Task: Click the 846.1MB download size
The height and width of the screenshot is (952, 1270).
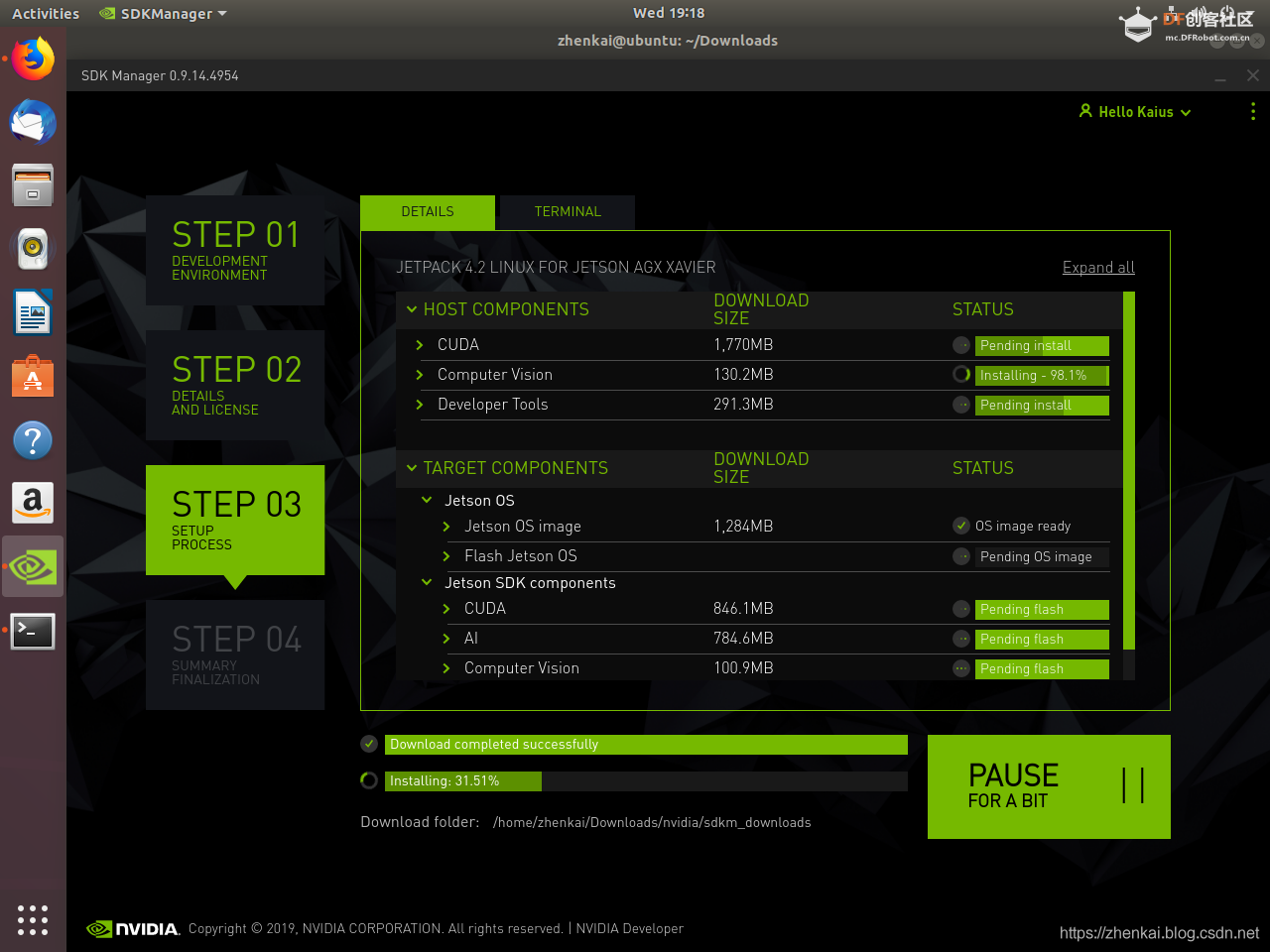Action: click(743, 609)
